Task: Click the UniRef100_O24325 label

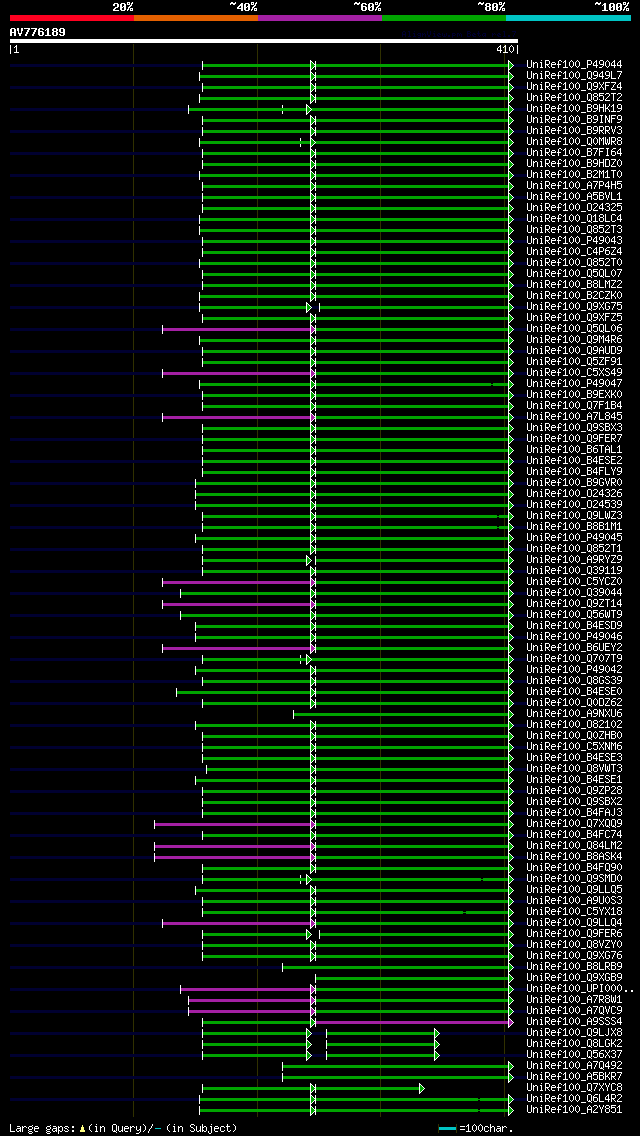Action: [574, 208]
